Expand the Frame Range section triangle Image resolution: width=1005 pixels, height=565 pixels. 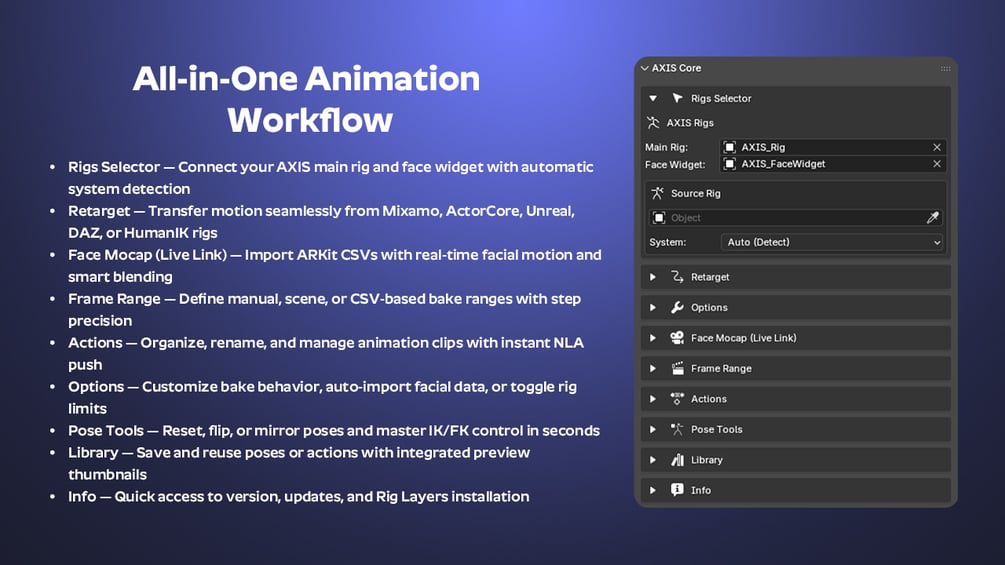[x=652, y=368]
